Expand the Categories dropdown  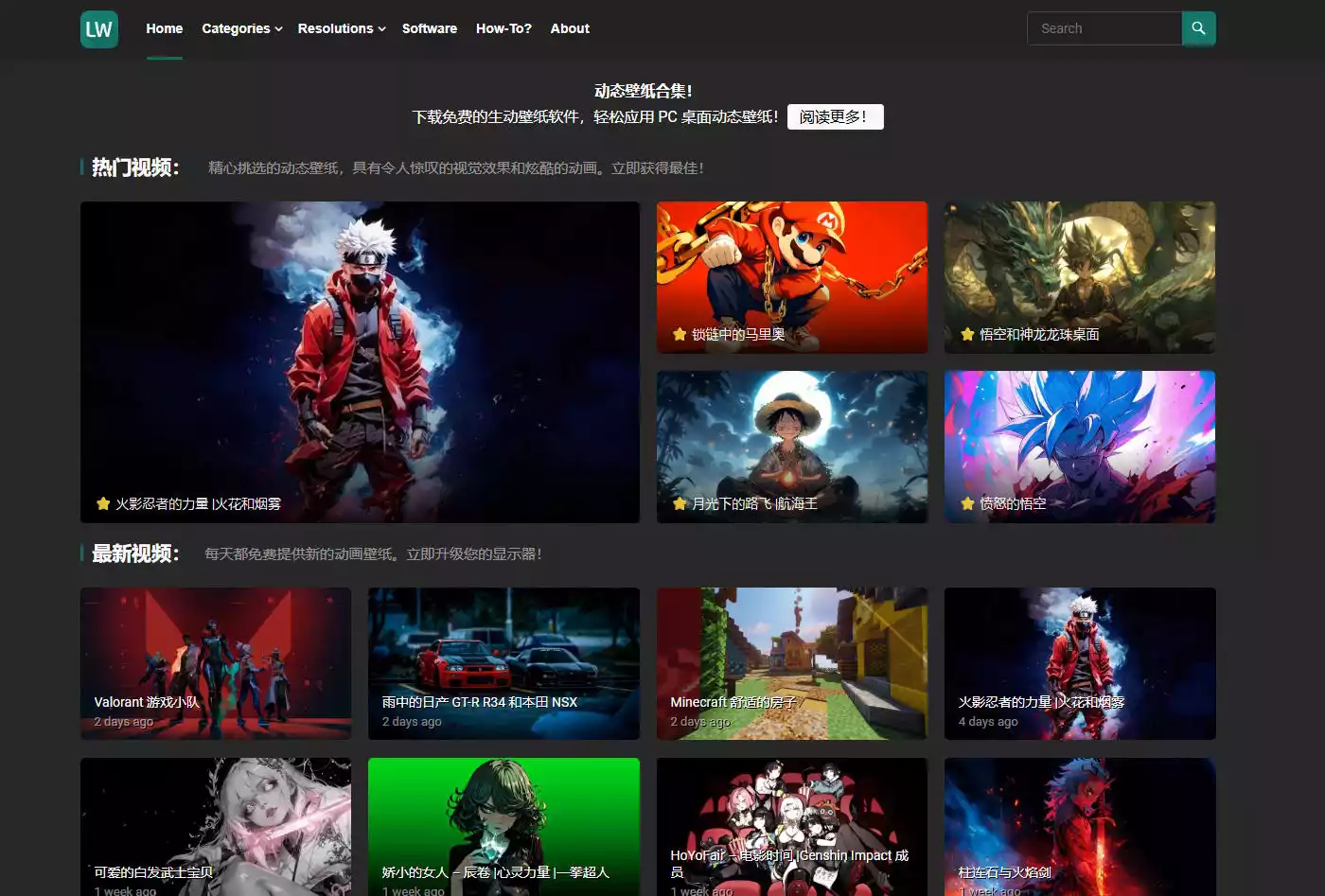[242, 28]
